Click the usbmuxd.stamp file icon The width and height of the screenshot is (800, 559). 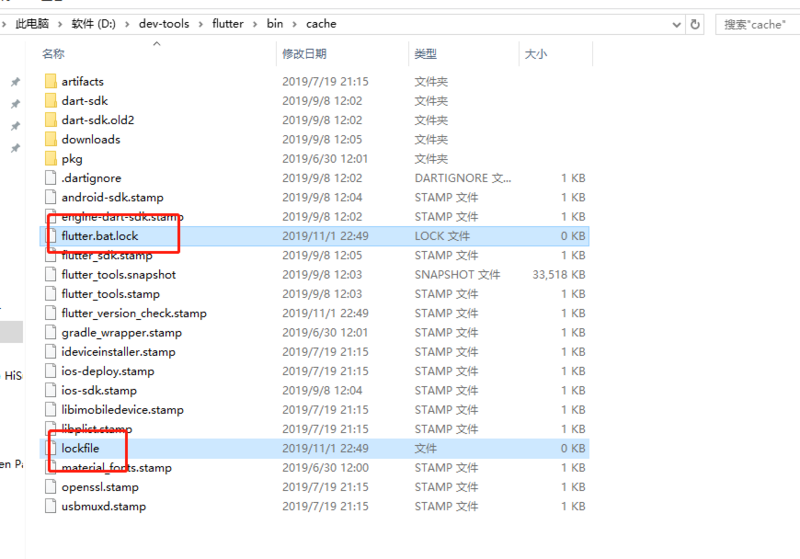tap(51, 506)
